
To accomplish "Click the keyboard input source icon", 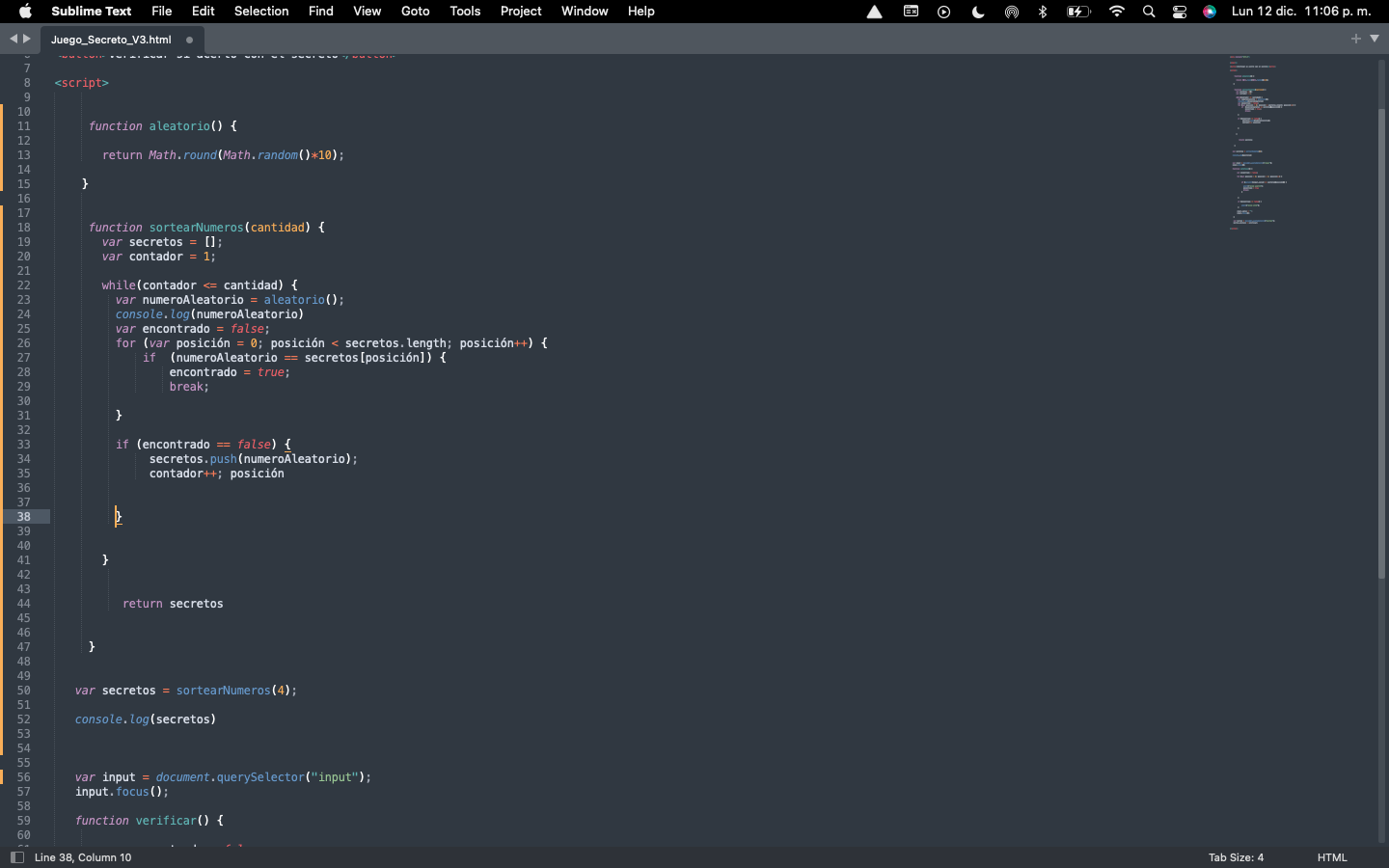I will pos(911,12).
